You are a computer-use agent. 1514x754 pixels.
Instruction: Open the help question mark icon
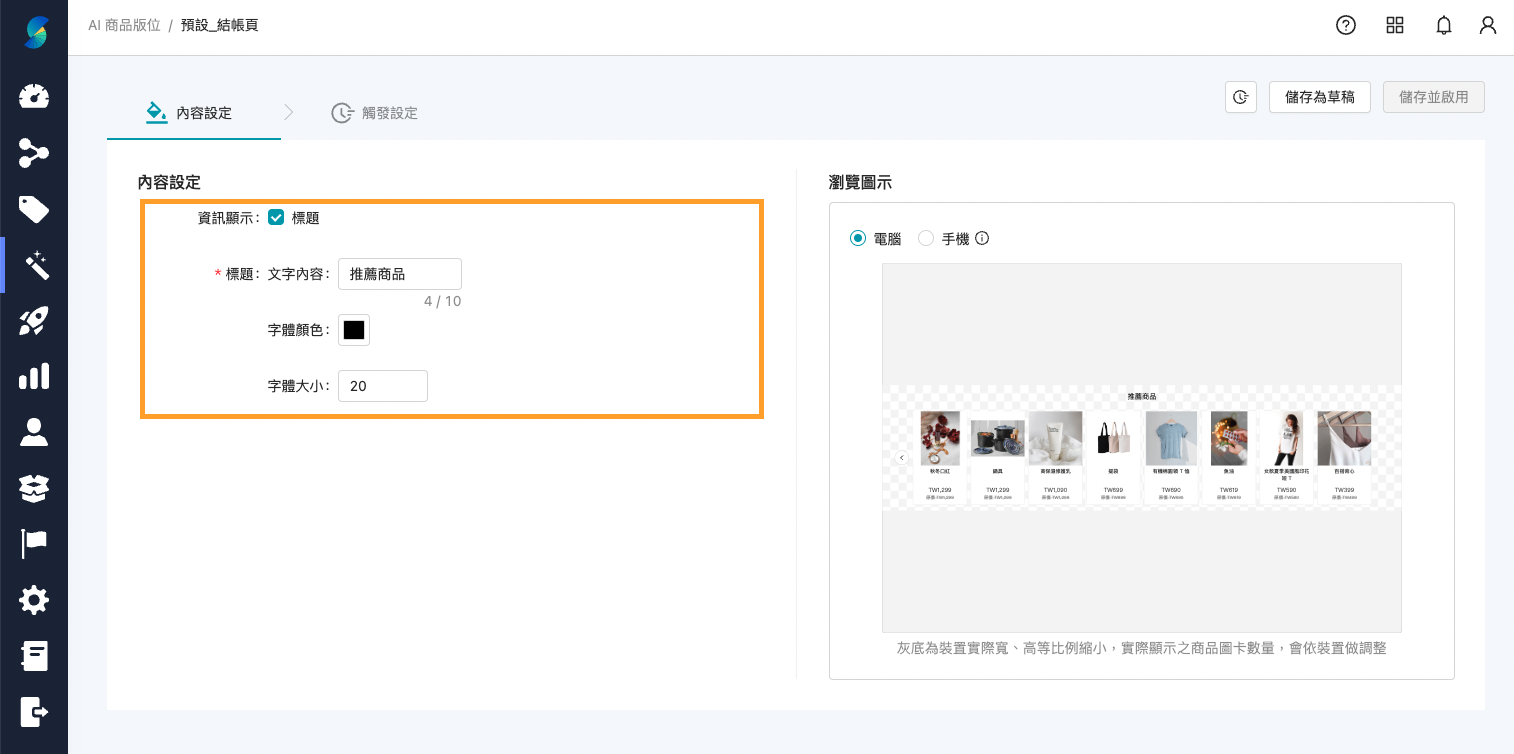tap(1346, 26)
